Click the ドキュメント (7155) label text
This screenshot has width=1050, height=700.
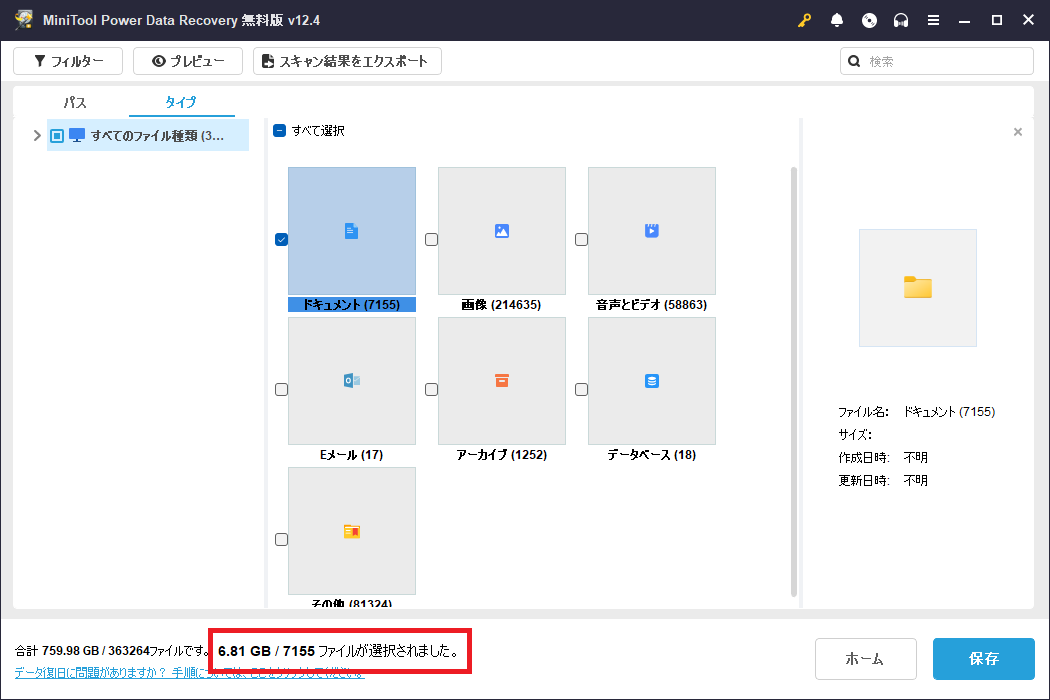click(x=352, y=305)
